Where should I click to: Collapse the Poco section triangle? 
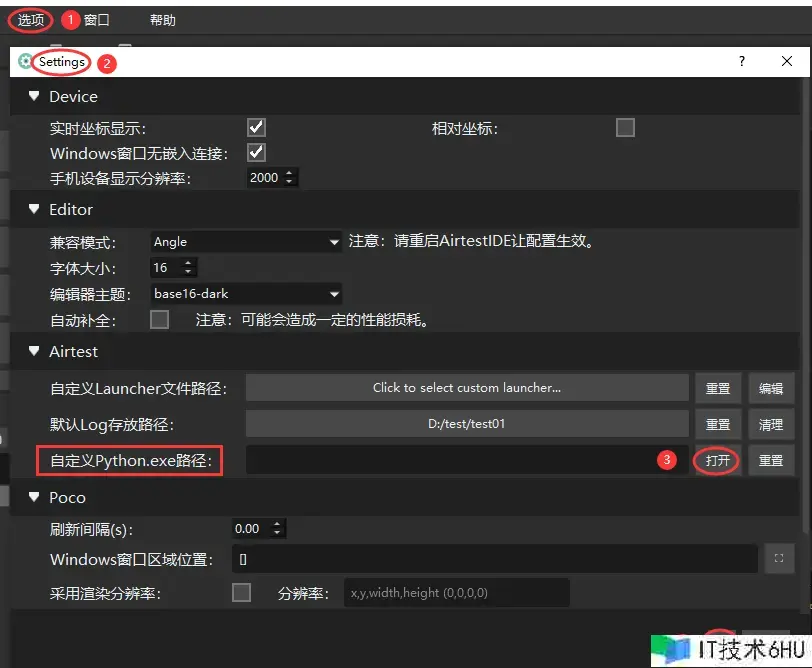point(34,498)
